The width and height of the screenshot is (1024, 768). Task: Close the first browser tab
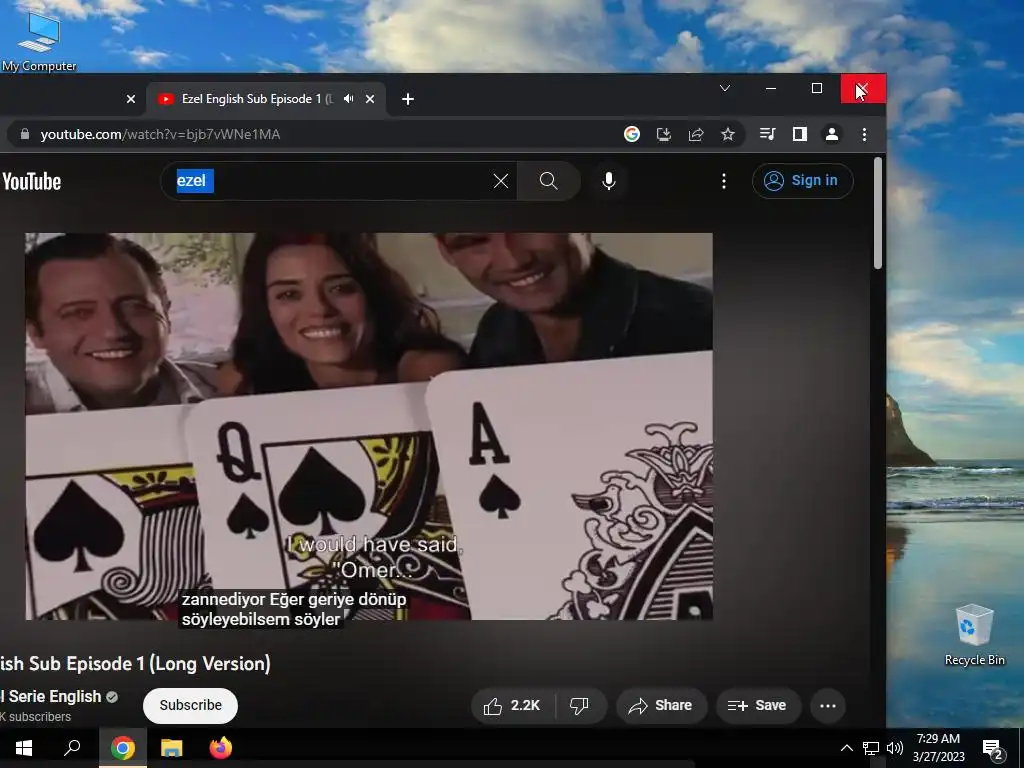tap(131, 99)
